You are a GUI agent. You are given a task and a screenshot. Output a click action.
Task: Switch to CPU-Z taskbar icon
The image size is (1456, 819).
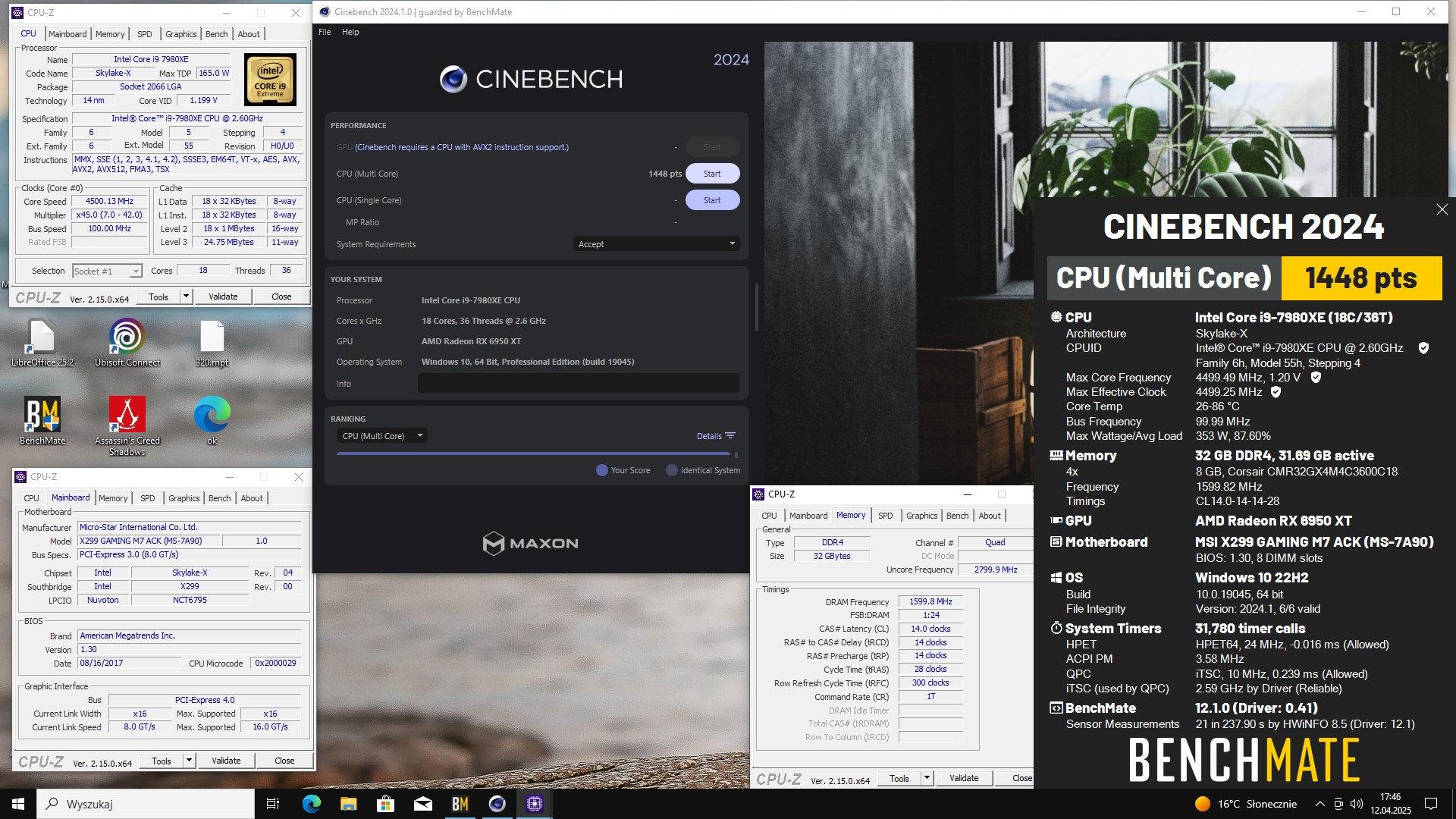(x=535, y=804)
